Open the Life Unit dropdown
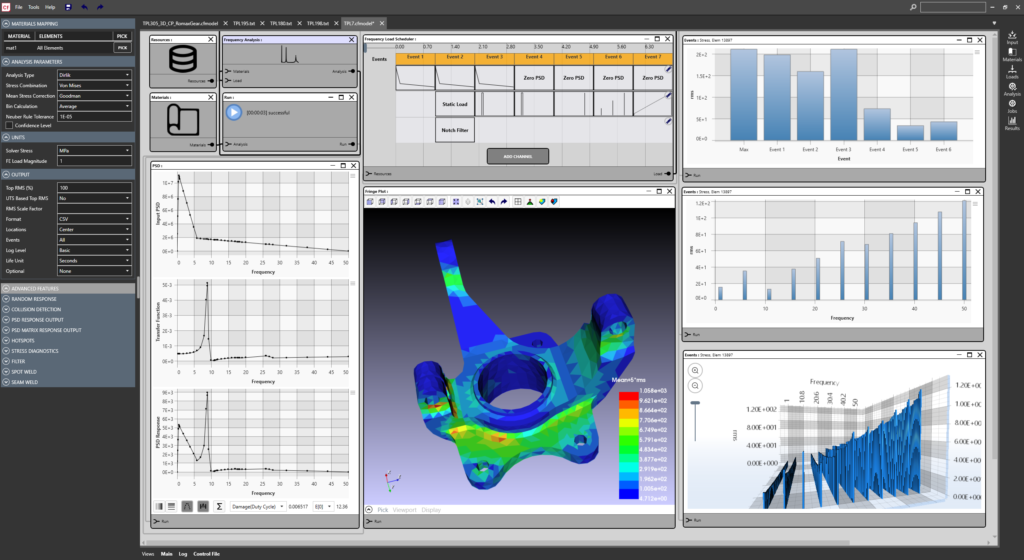 tap(95, 260)
